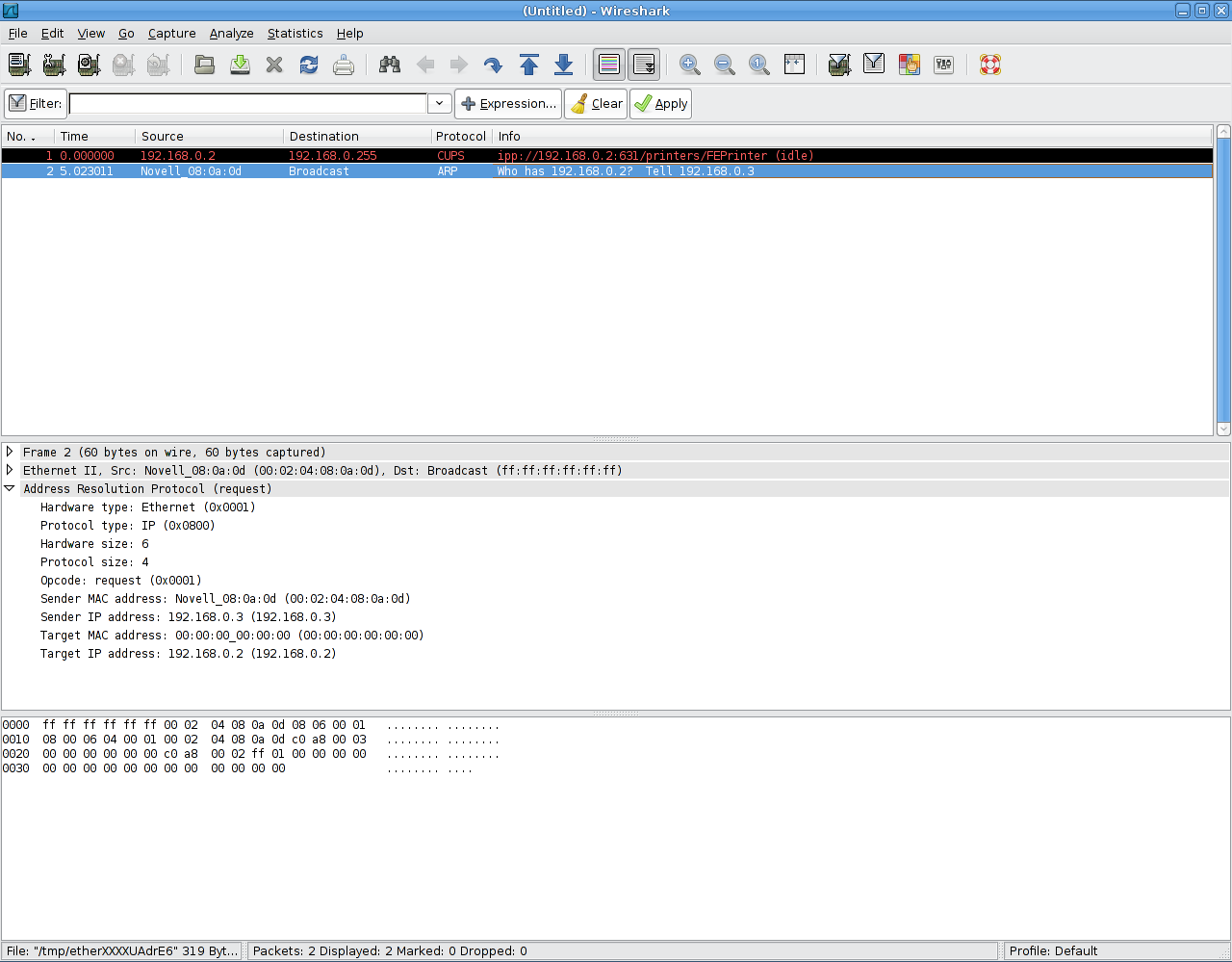The height and width of the screenshot is (962, 1232).
Task: Expand the Frame 2 tree node
Action: [x=10, y=452]
